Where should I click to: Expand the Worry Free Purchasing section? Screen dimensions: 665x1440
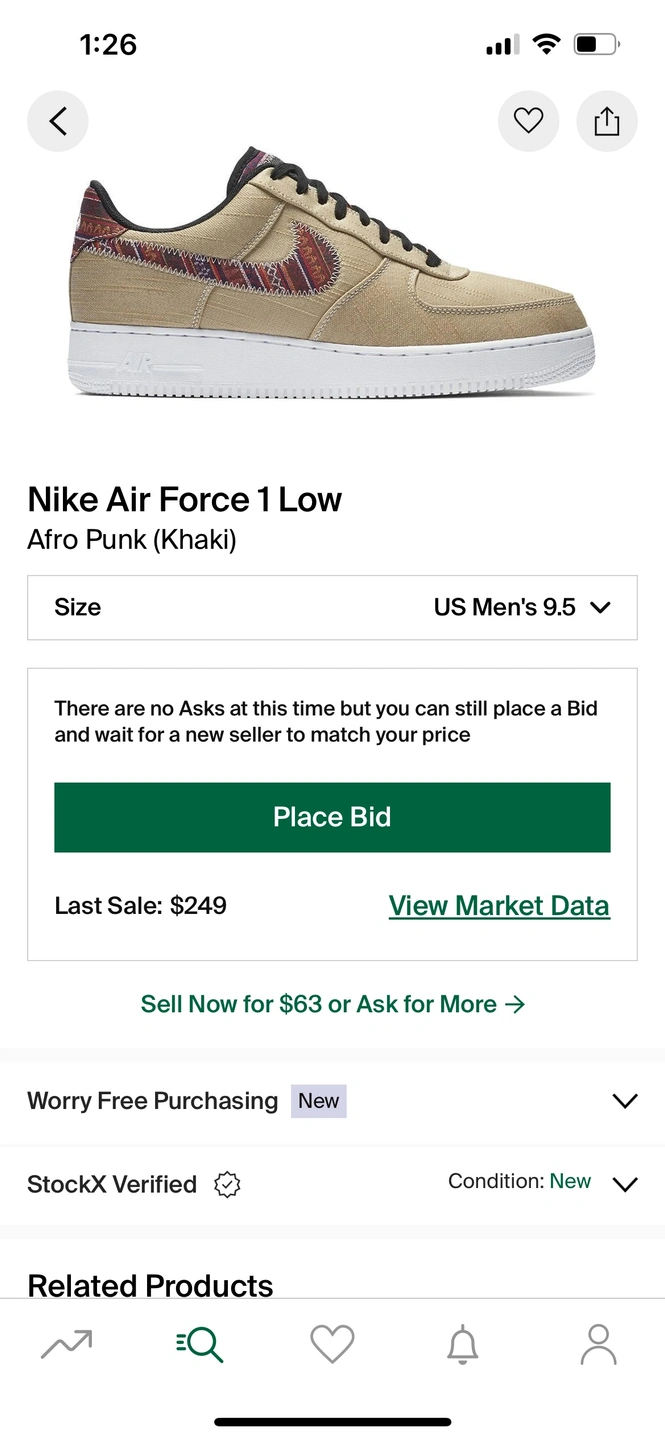[x=624, y=1101]
